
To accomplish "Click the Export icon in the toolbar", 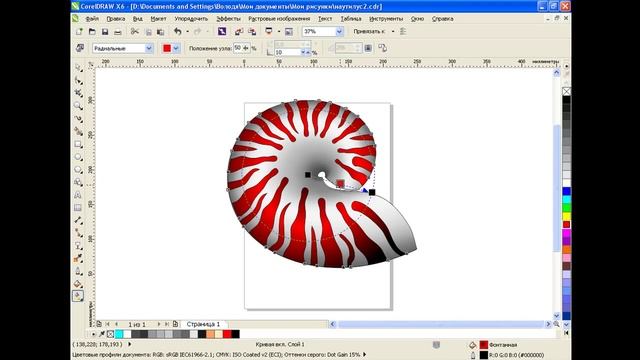I will (x=252, y=31).
